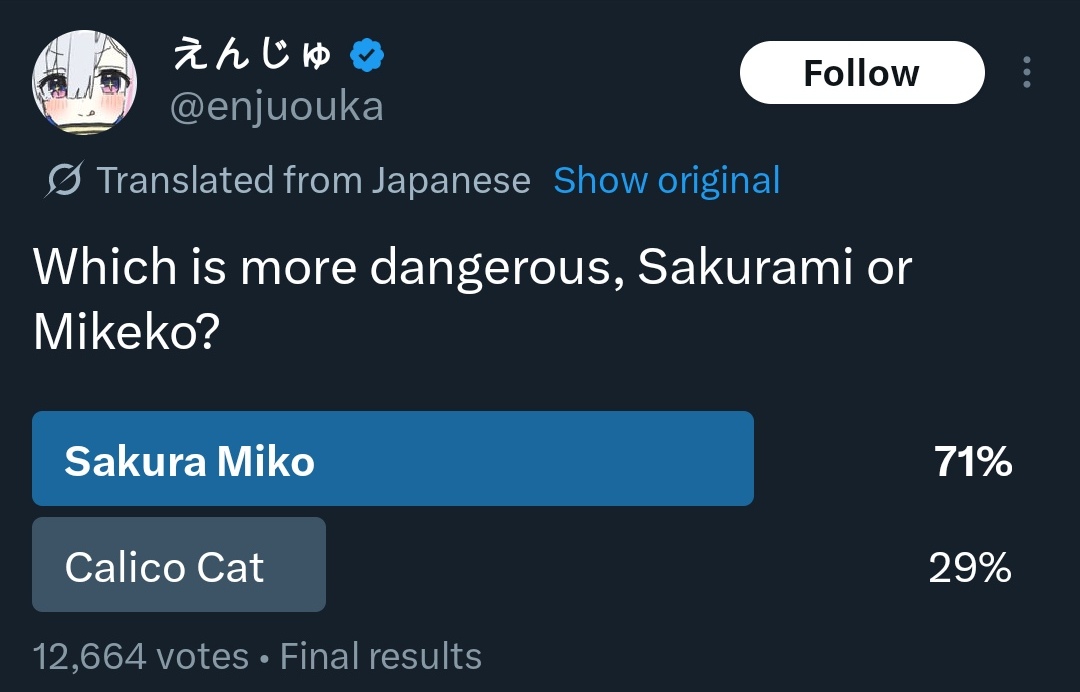Click the 12,664 votes count
Screen dimensions: 1080x692
(x=141, y=656)
